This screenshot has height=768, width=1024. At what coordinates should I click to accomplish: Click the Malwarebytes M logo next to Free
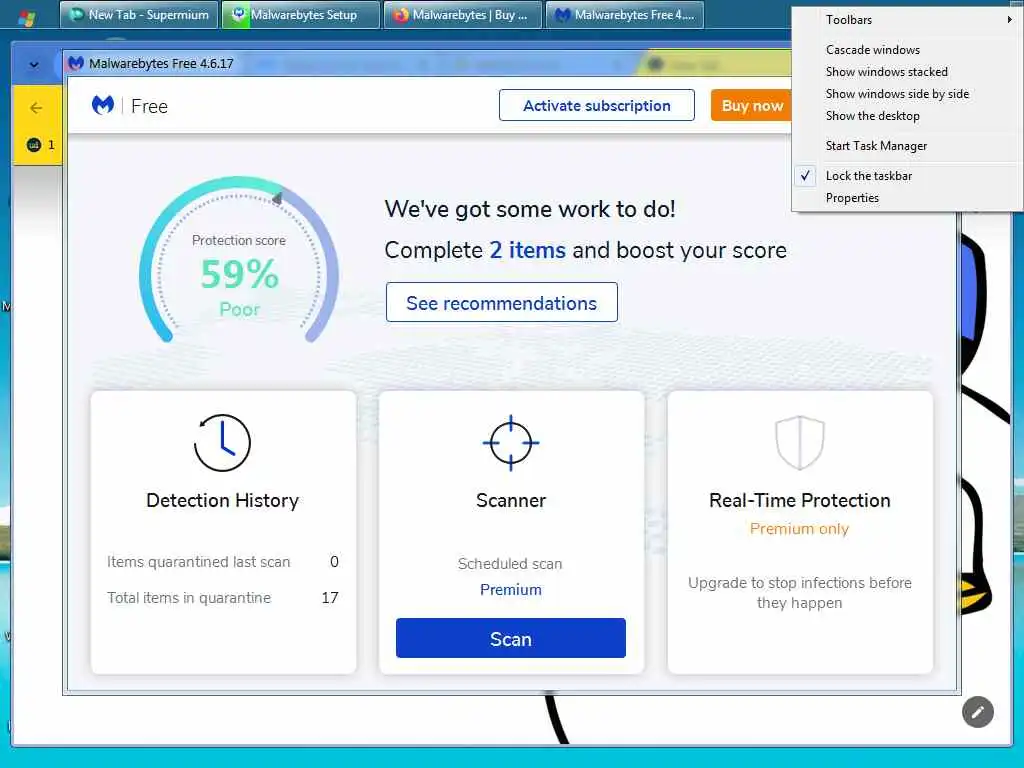(x=103, y=105)
